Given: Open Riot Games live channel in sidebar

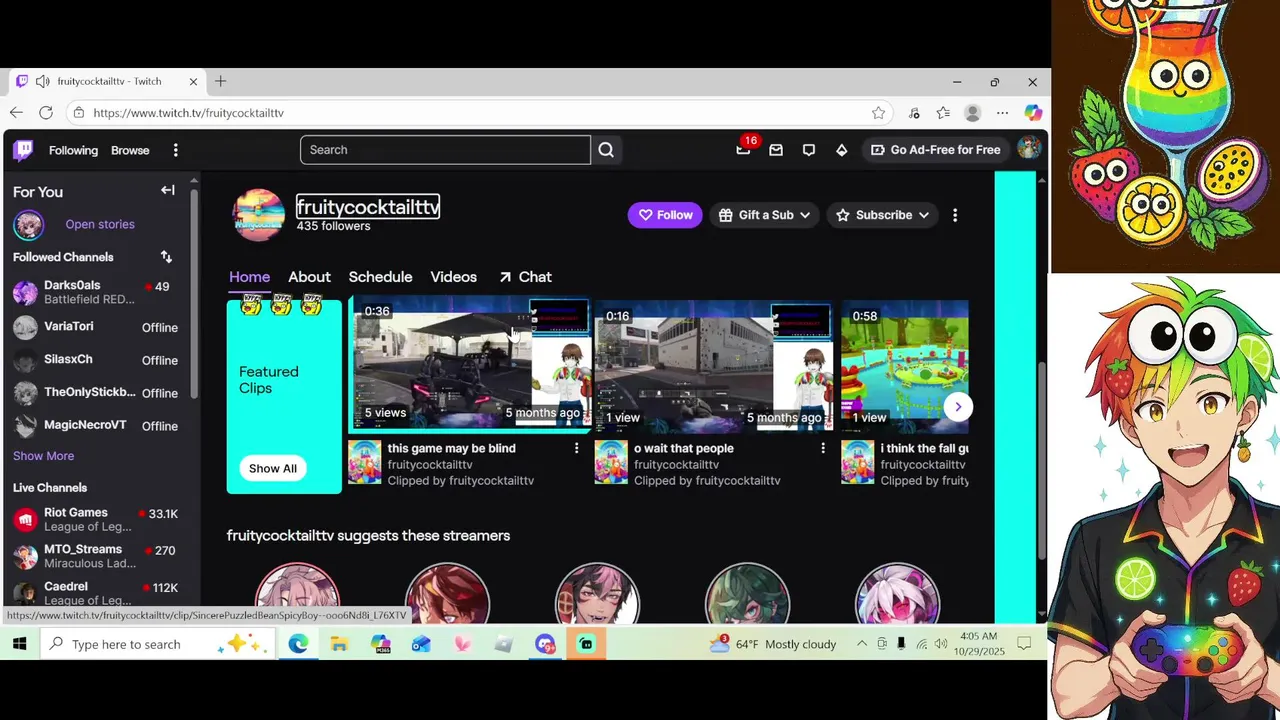Looking at the screenshot, I should [97, 519].
